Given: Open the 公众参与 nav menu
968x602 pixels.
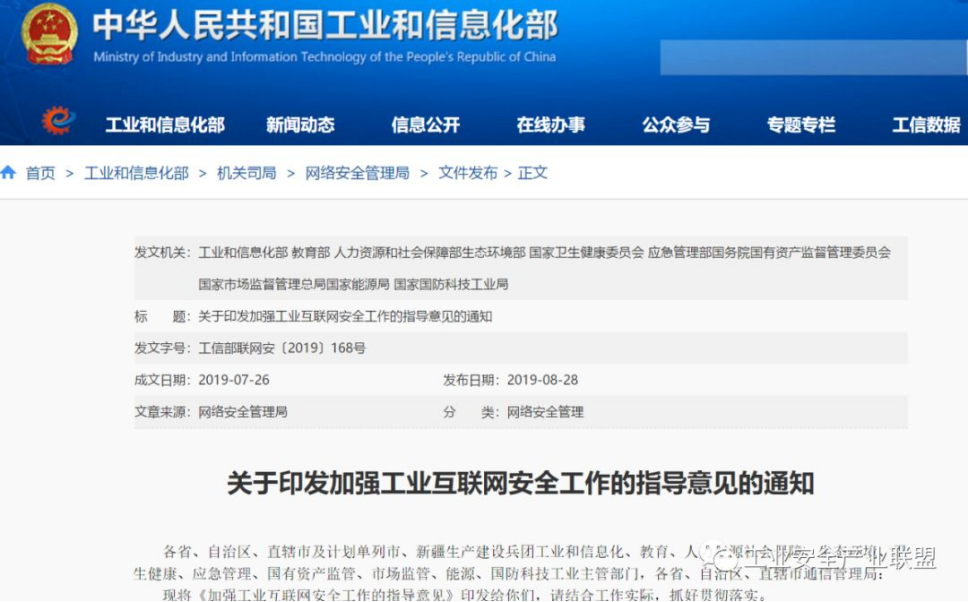Looking at the screenshot, I should pos(676,125).
